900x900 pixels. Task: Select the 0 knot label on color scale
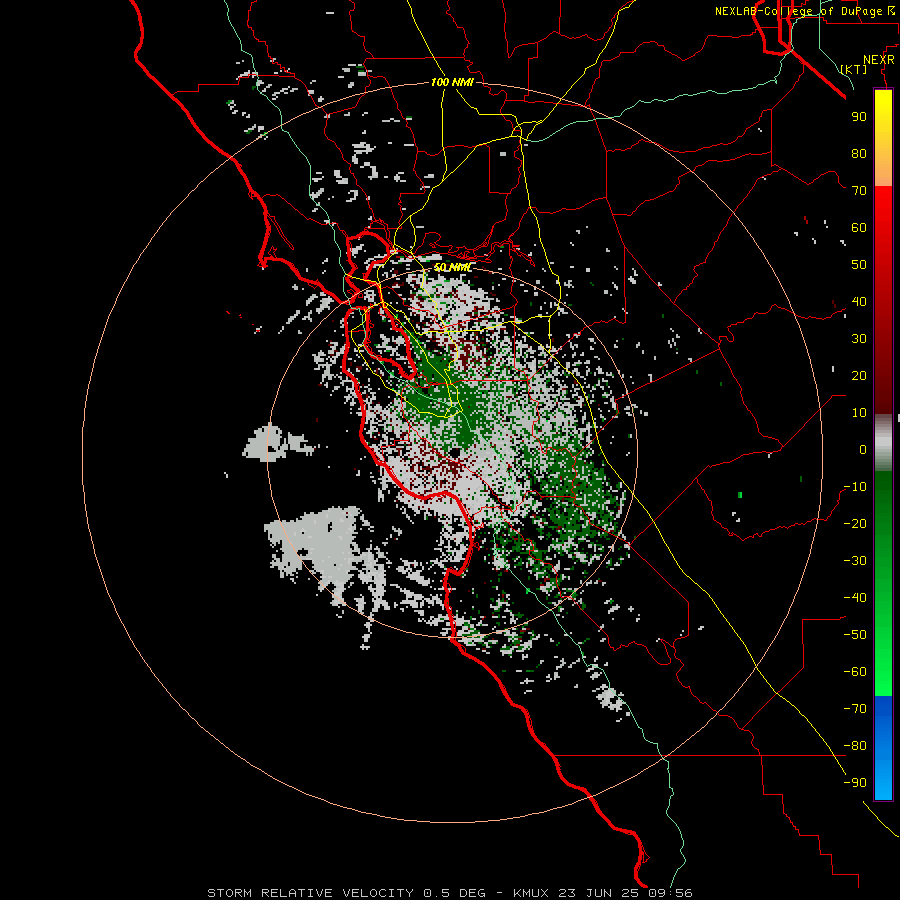863,450
